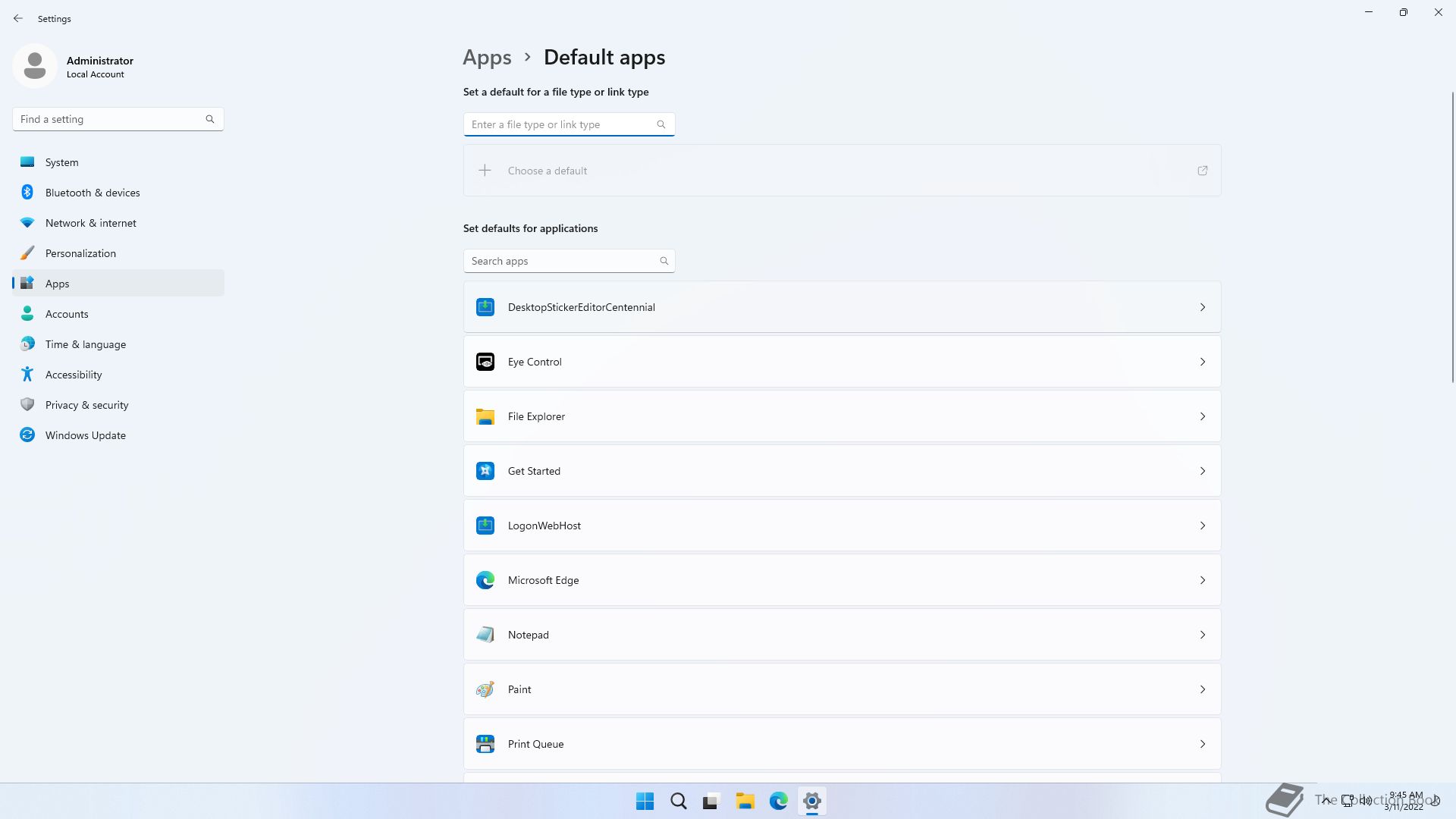Open Microsoft Edge defaults row
1456x819 pixels.
(x=842, y=580)
